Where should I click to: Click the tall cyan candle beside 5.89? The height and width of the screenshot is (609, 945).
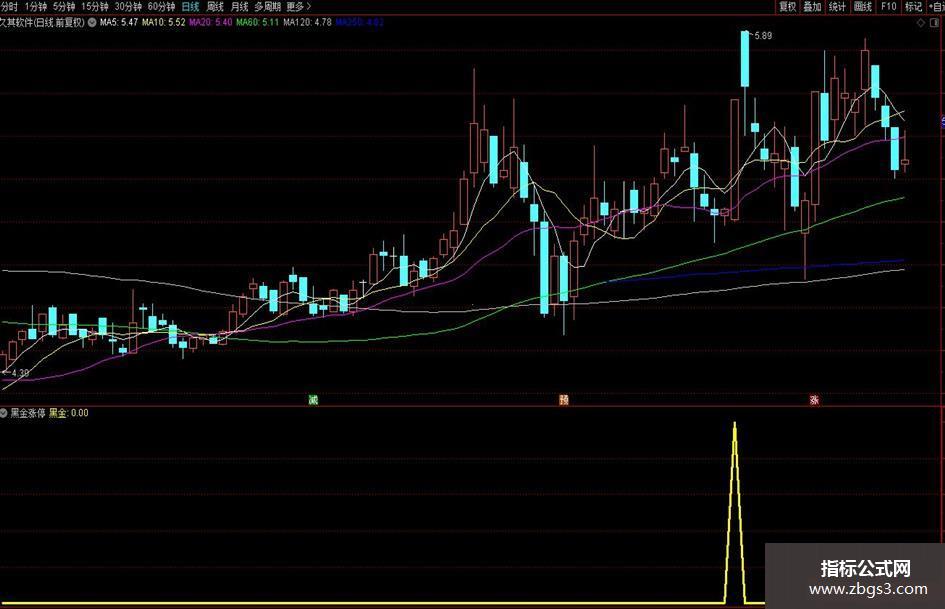tap(745, 59)
